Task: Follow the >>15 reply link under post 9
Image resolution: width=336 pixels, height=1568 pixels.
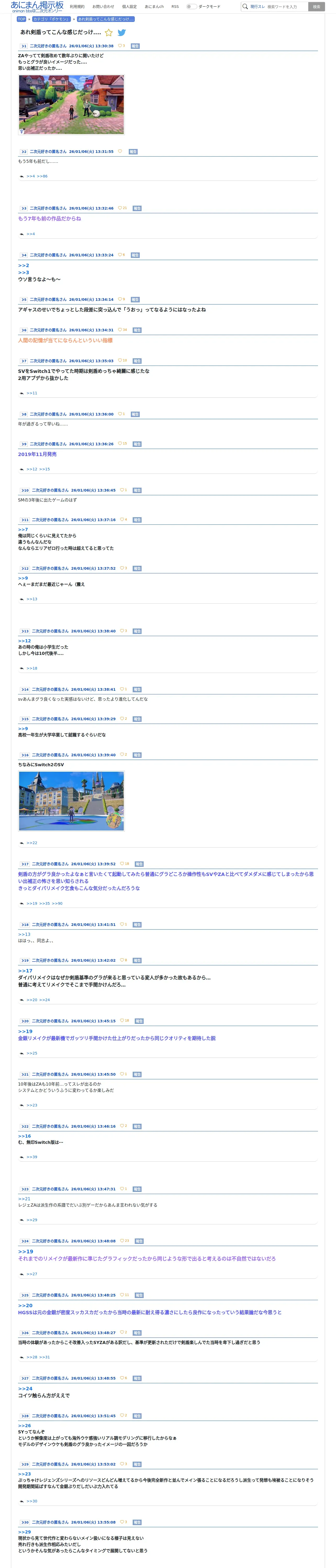Action: coord(44,469)
